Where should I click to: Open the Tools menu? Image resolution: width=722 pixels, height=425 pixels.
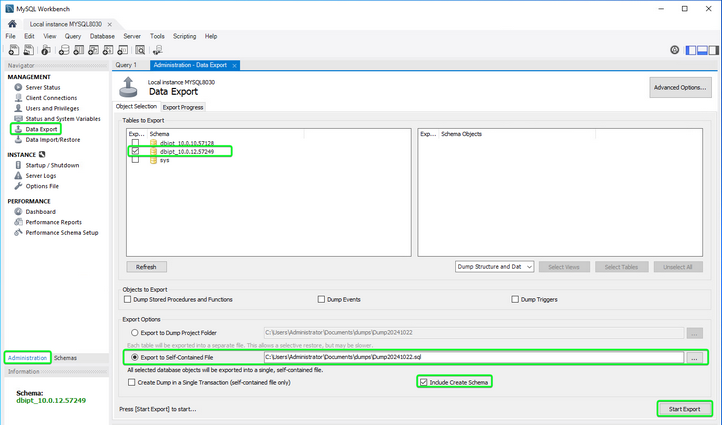click(x=157, y=36)
